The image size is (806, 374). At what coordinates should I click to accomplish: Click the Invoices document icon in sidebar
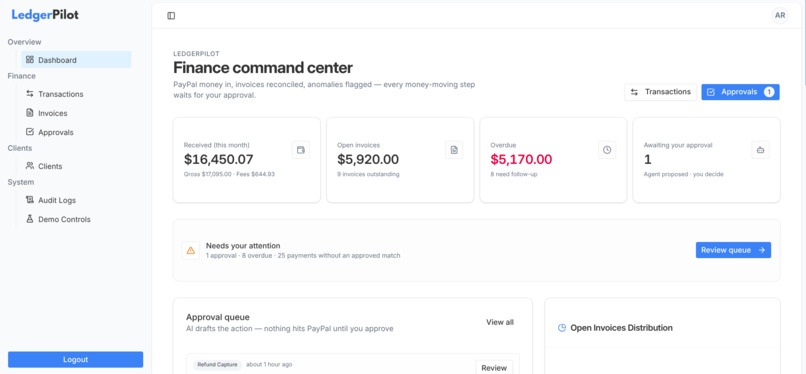click(30, 113)
